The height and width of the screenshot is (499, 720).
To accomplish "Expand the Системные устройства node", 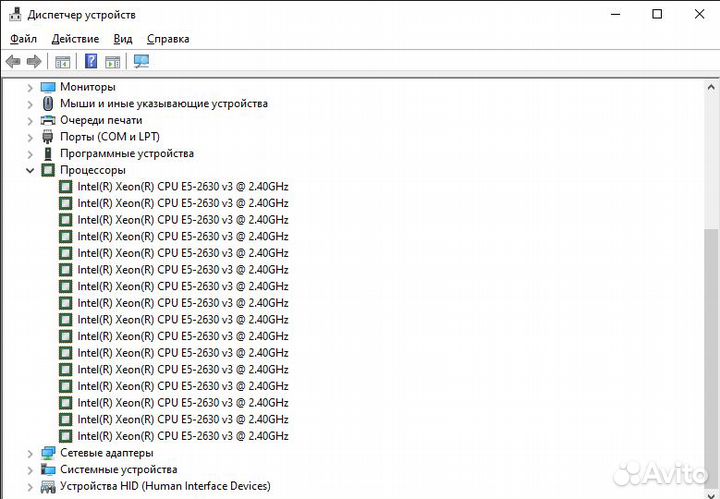I will point(30,470).
